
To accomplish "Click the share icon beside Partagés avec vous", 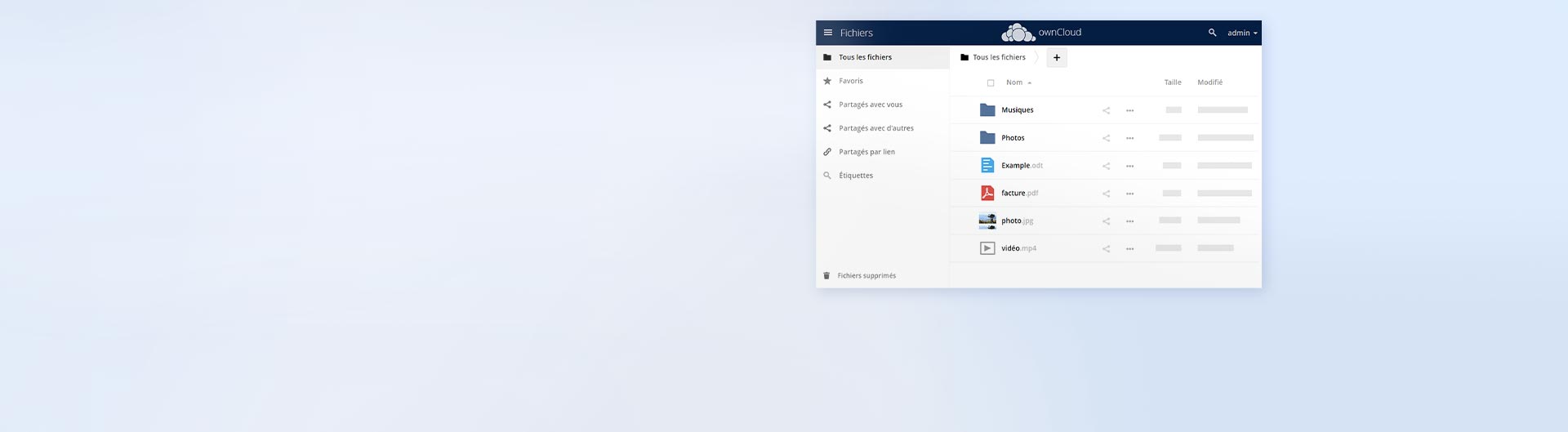I will (x=827, y=105).
